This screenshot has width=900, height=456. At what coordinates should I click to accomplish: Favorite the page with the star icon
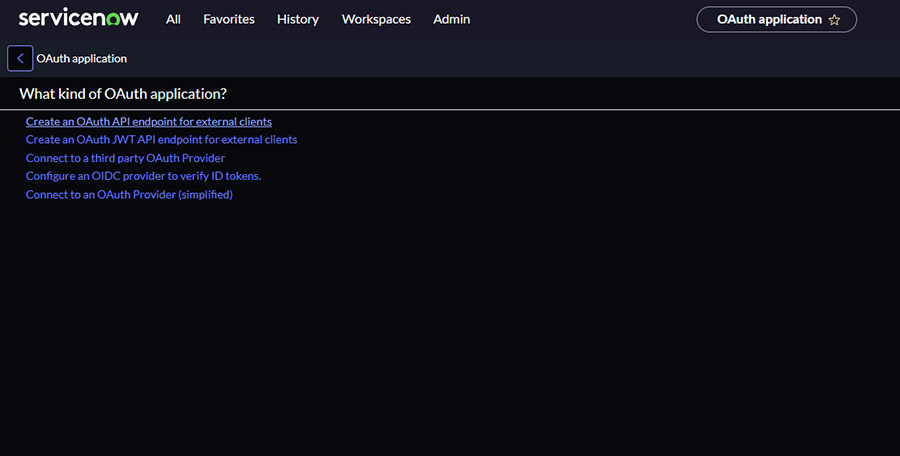tap(835, 20)
